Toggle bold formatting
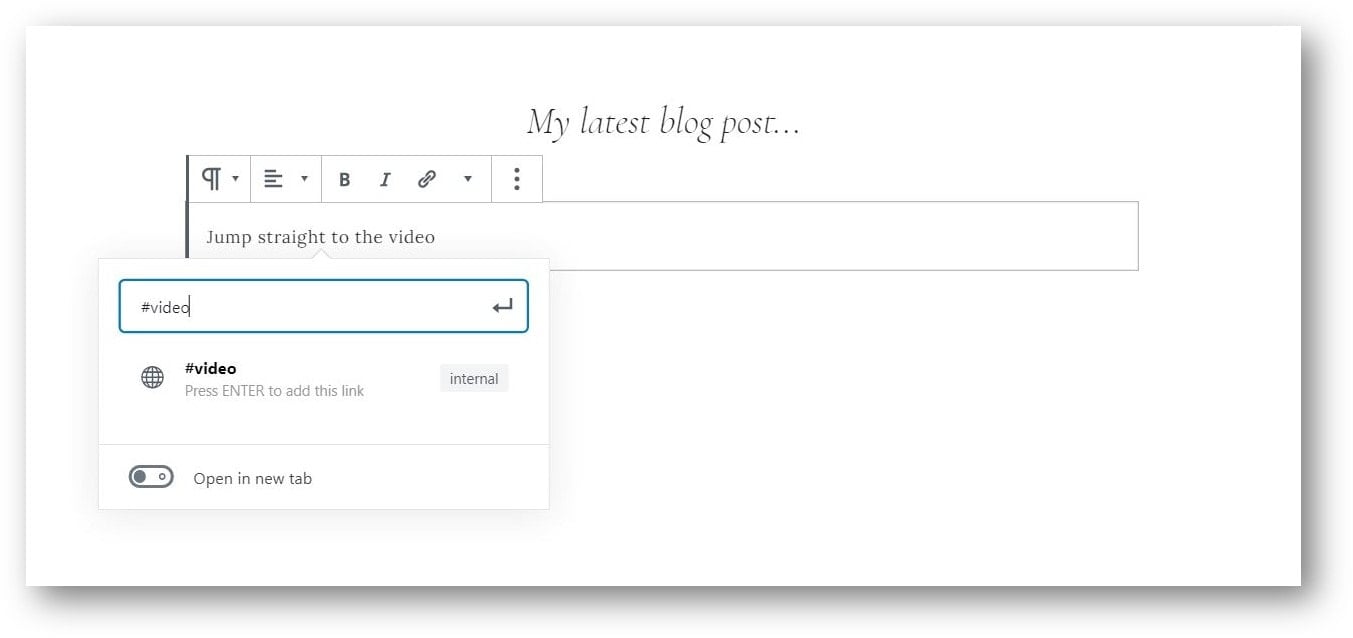Image resolution: width=1353 pixels, height=638 pixels. [344, 179]
